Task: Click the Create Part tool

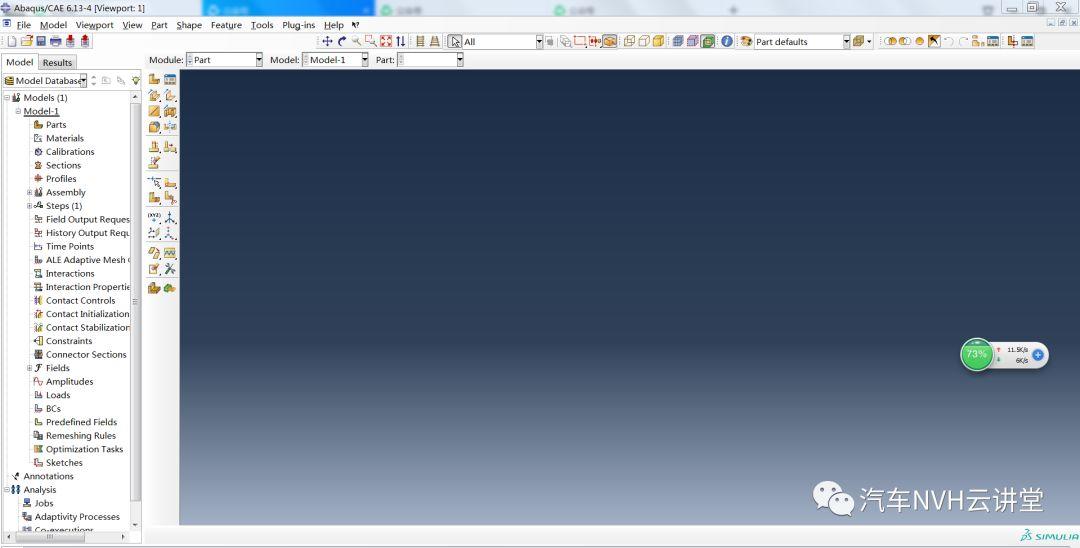Action: click(154, 80)
